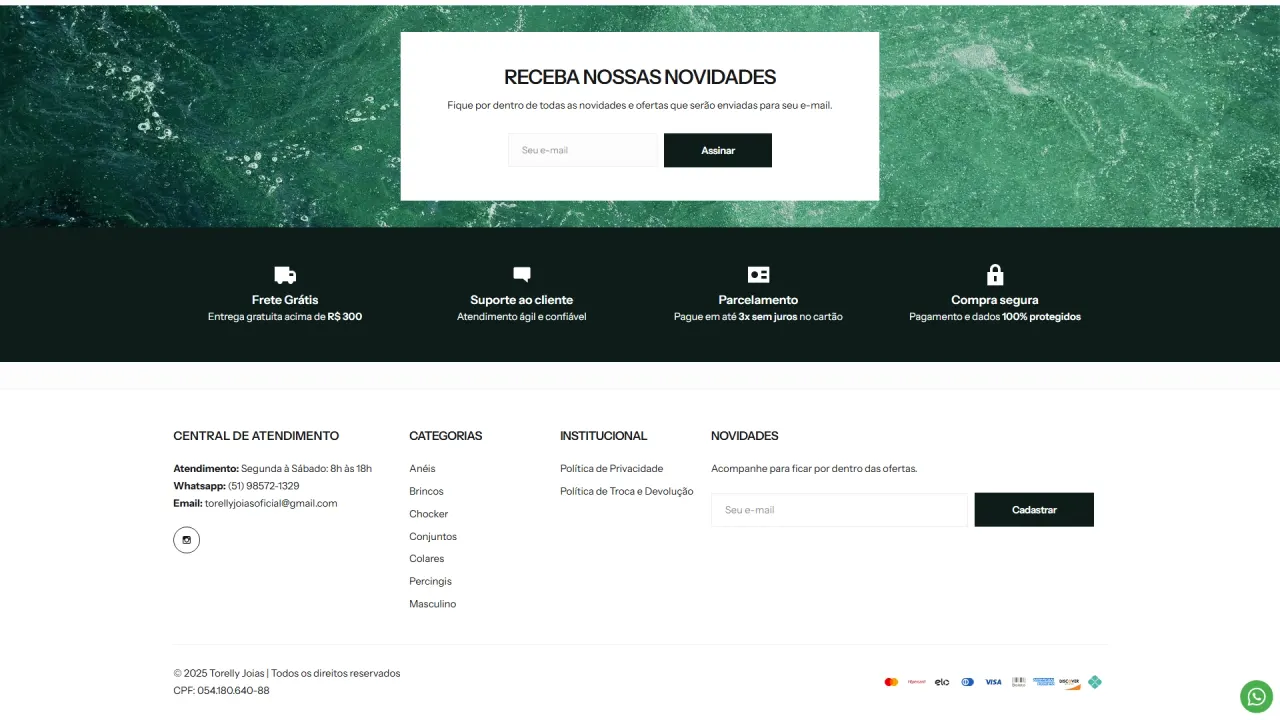
Task: Click the Discover payment icon
Action: click(x=1069, y=682)
